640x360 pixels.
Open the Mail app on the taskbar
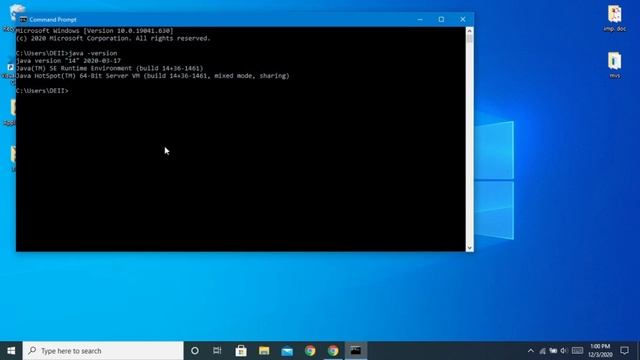(287, 351)
